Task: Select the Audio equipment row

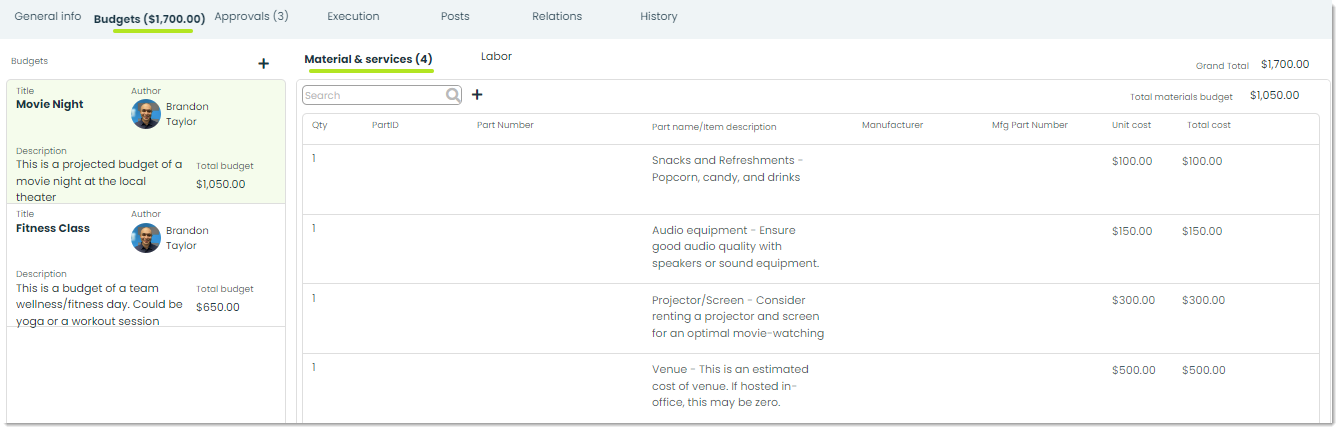Action: (x=809, y=249)
